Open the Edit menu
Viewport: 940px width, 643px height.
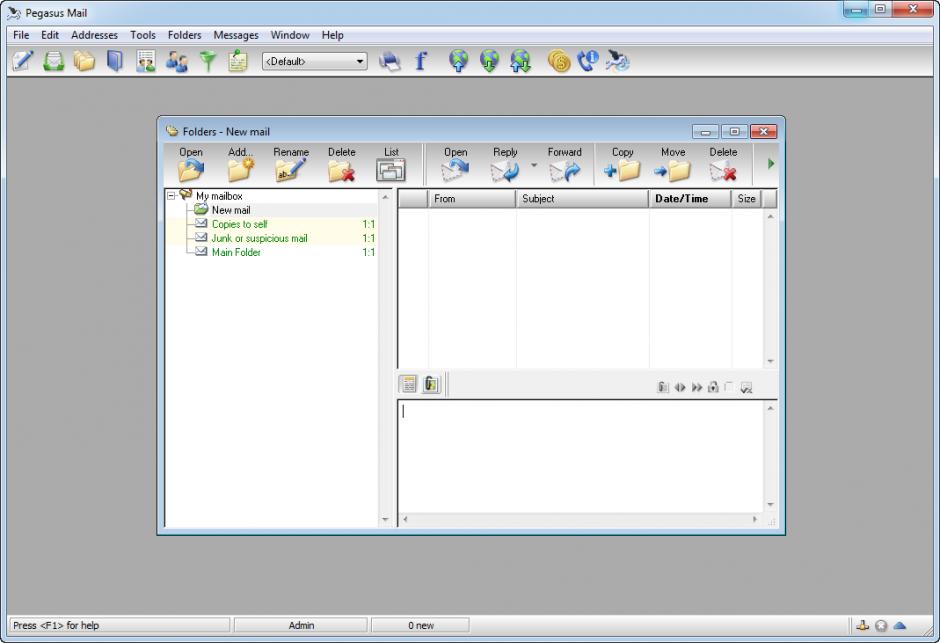(x=50, y=35)
